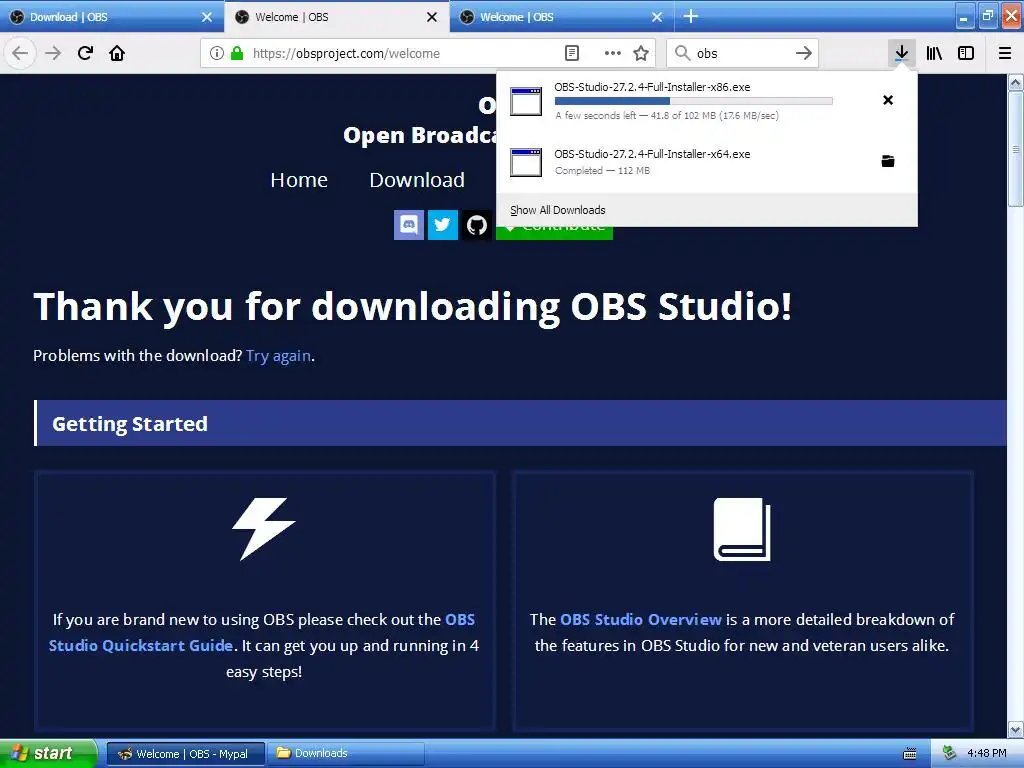This screenshot has height=768, width=1024.
Task: Open the OBS GitHub icon
Action: click(x=477, y=225)
